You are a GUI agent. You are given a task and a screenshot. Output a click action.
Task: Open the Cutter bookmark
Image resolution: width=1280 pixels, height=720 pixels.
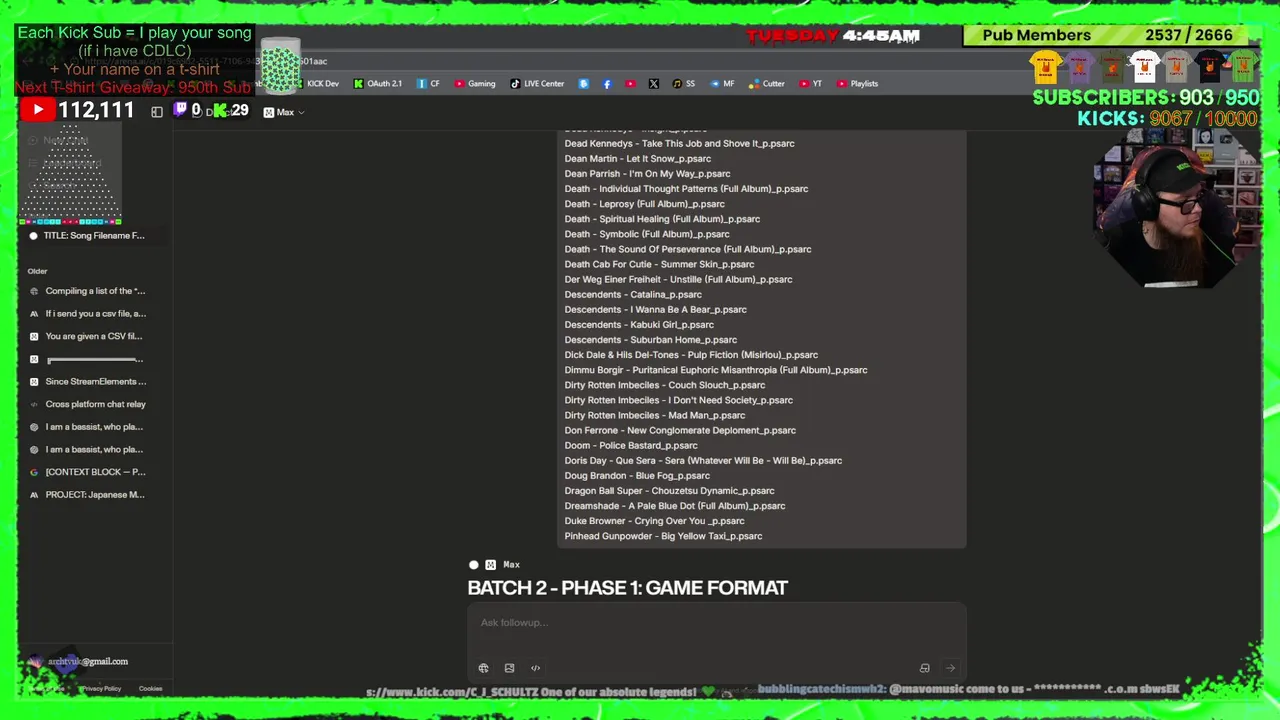(x=767, y=84)
